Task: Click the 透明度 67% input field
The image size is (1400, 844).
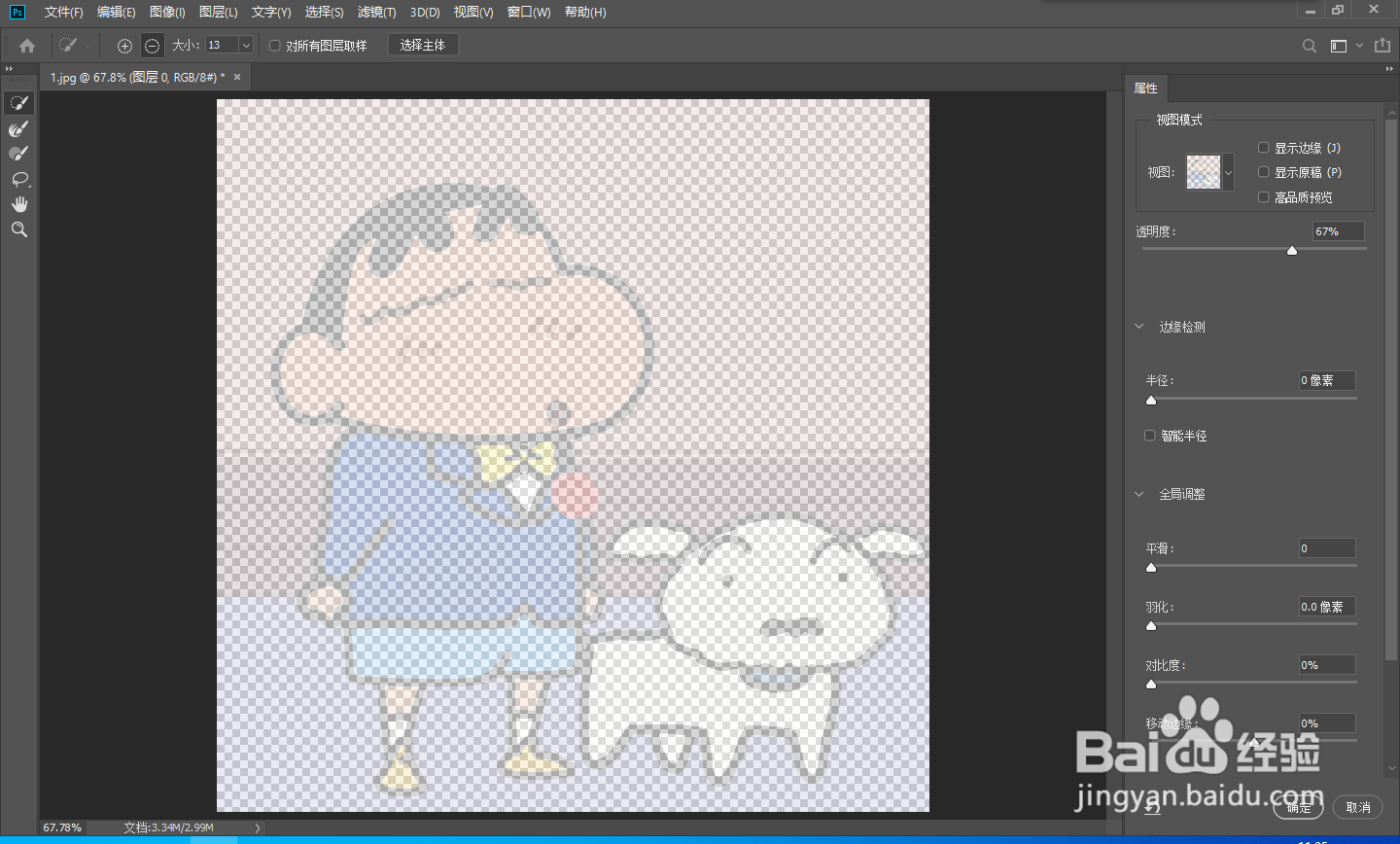Action: click(1338, 231)
